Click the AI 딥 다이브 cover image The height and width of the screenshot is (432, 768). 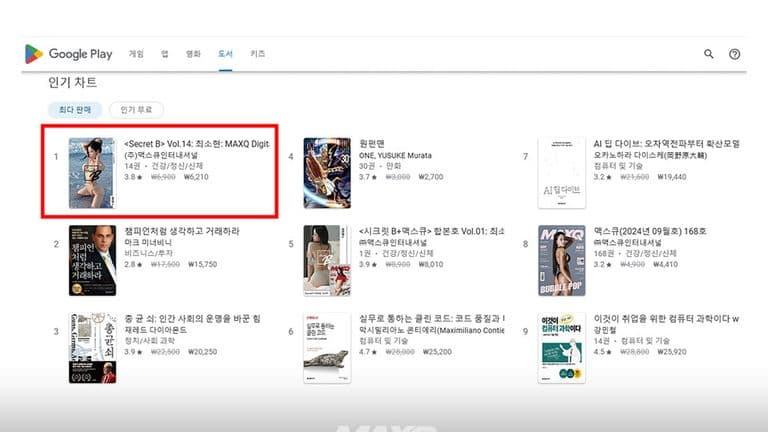click(561, 173)
